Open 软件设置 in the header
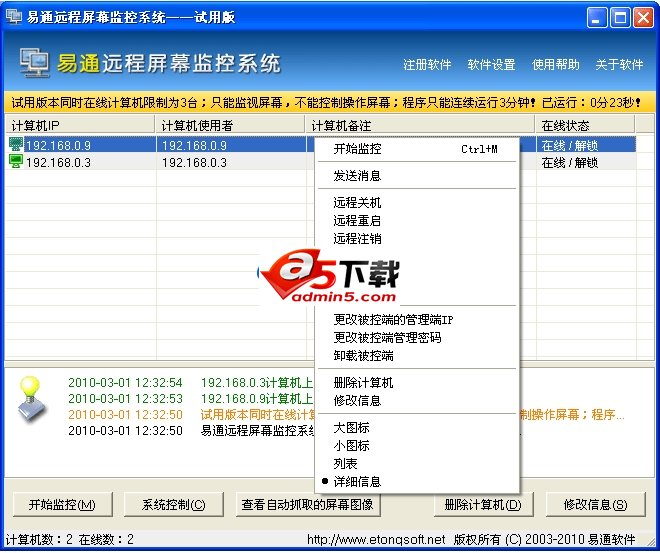The image size is (660, 553). (491, 65)
